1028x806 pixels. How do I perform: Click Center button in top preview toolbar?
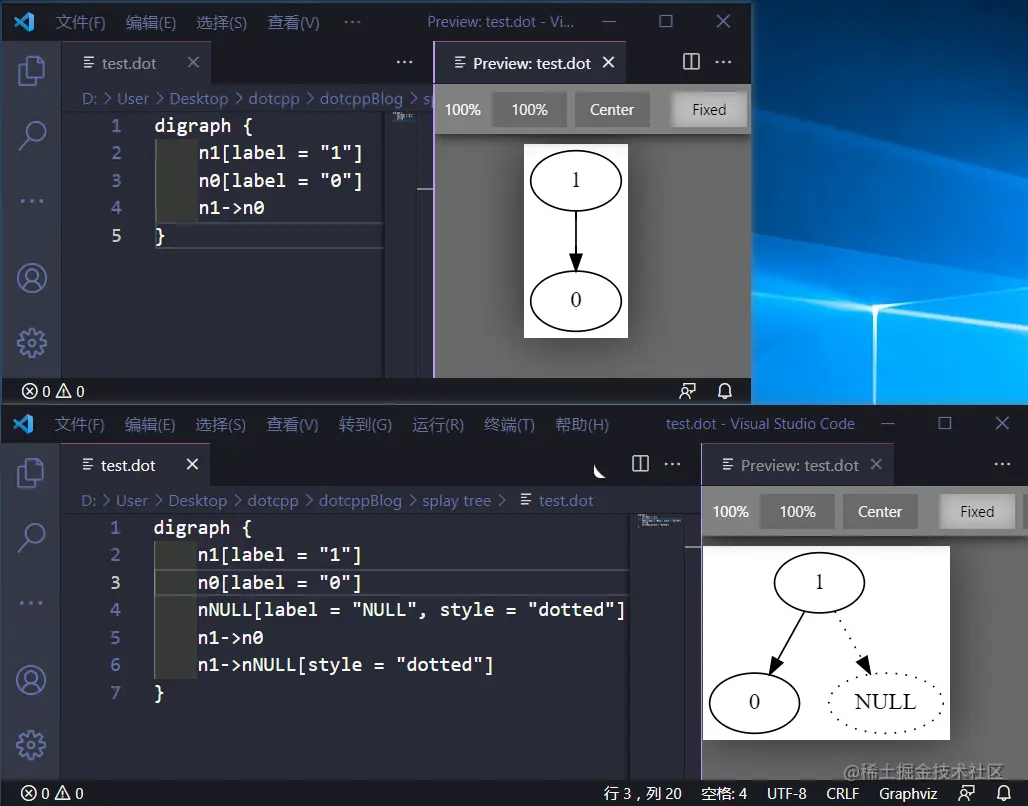pyautogui.click(x=612, y=110)
